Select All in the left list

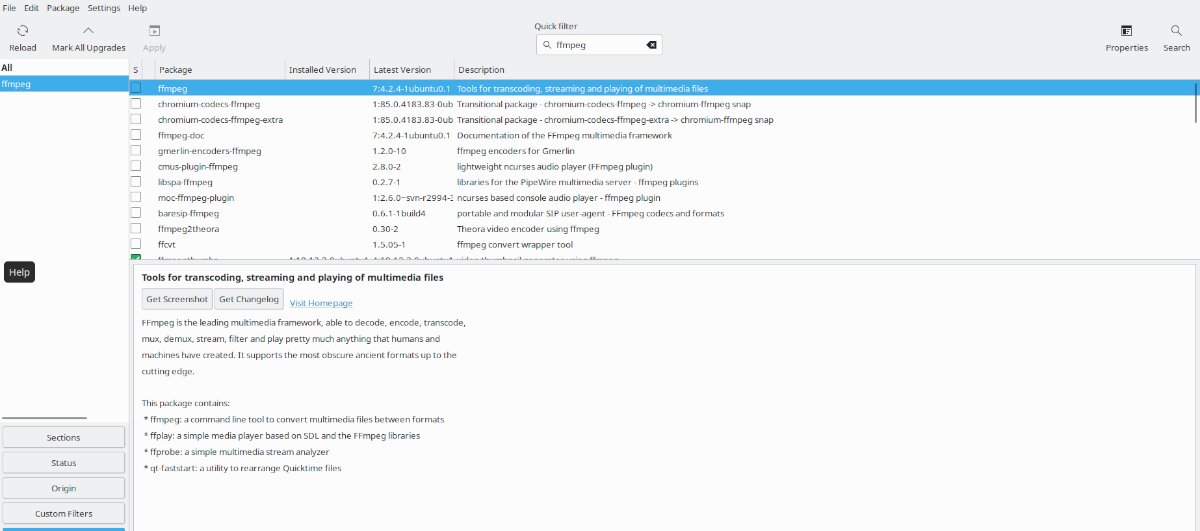(x=64, y=68)
